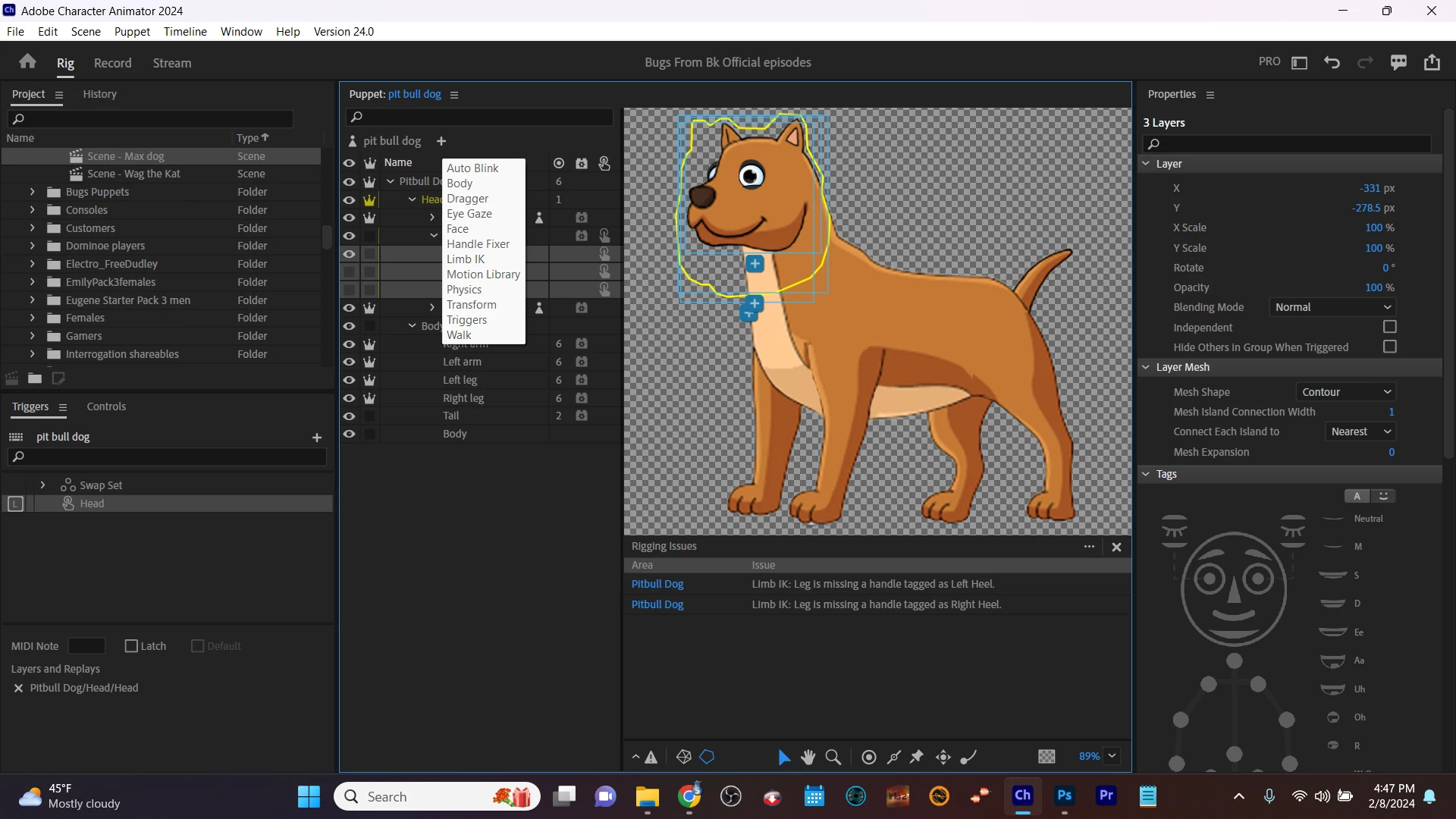Viewport: 1456px width, 819px height.
Task: Toggle mesh display icon
Action: coord(683,757)
